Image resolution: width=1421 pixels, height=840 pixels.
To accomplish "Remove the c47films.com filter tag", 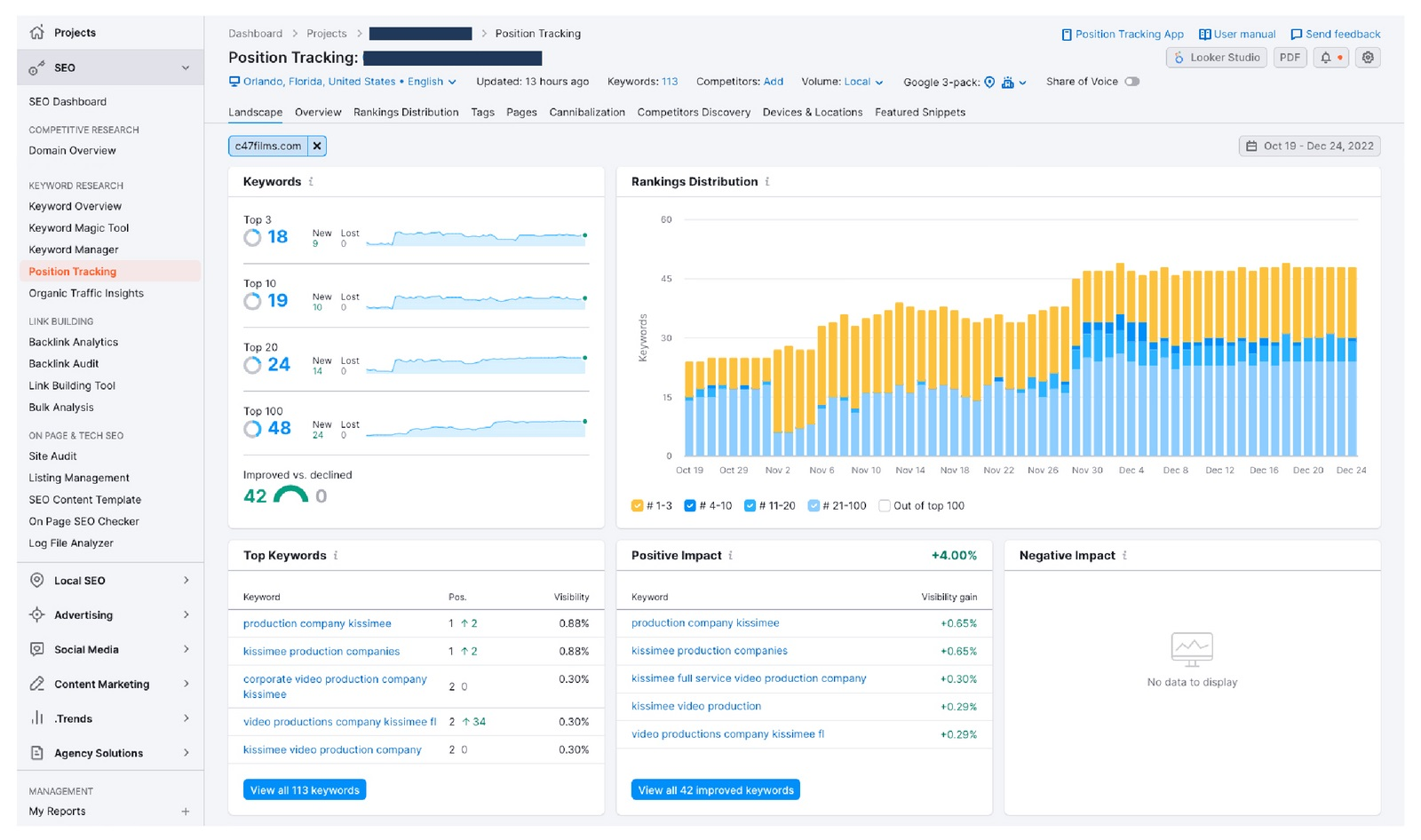I will point(317,147).
